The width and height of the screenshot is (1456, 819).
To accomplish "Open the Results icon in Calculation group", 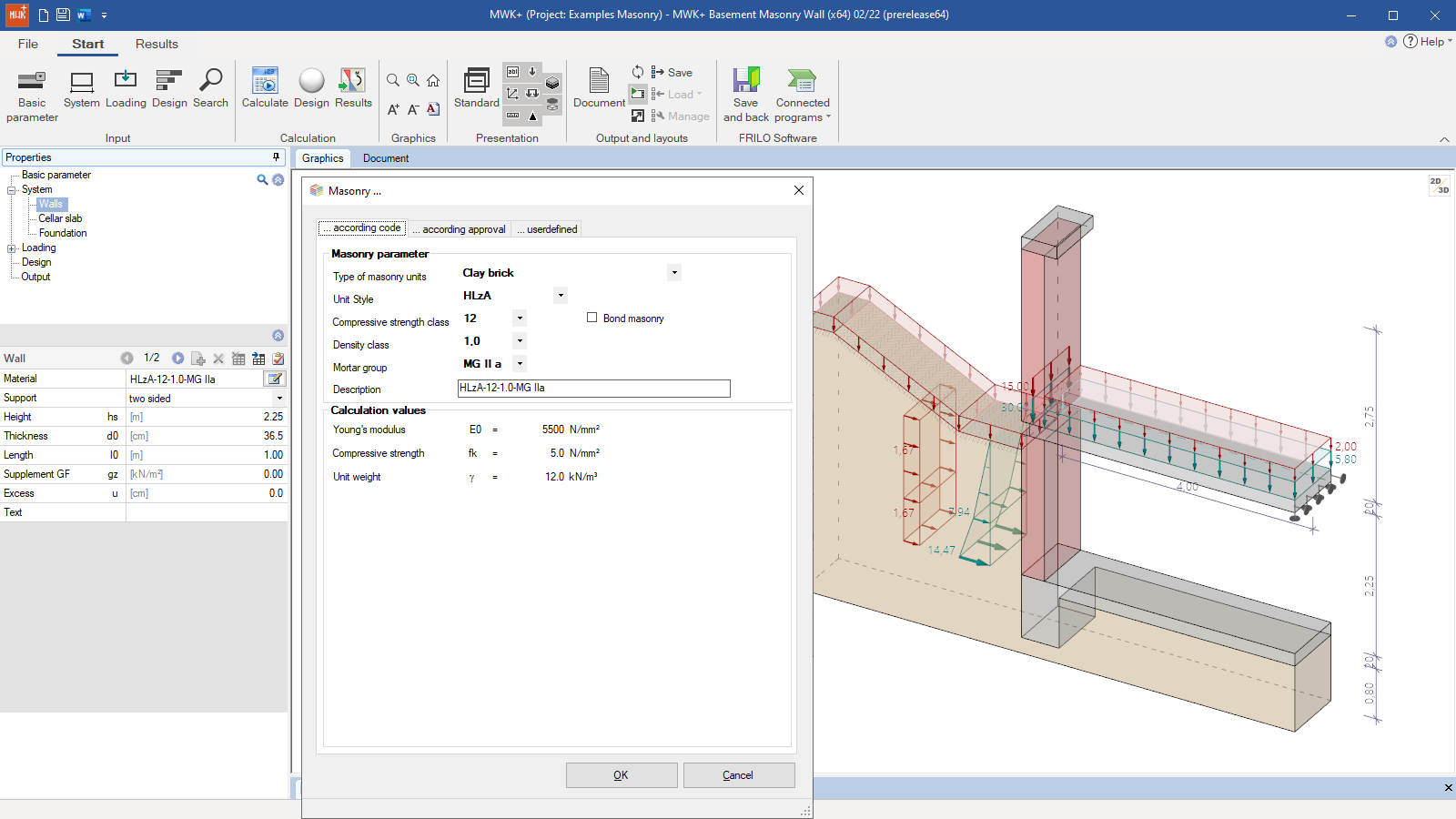I will click(x=353, y=89).
